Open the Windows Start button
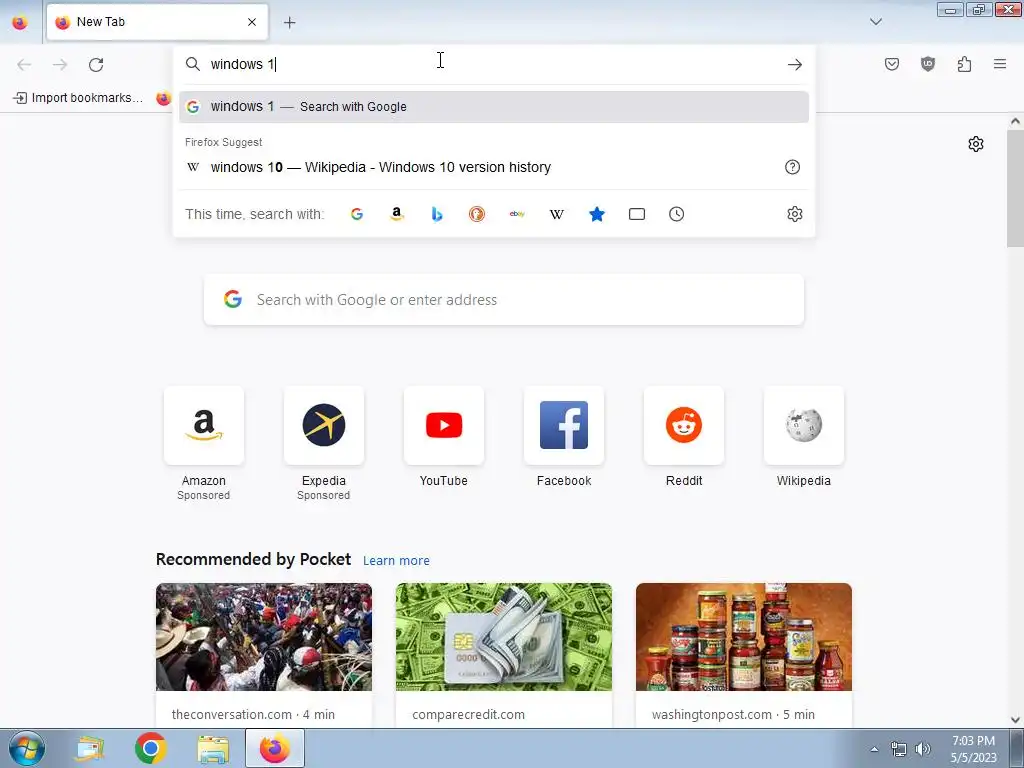This screenshot has height=768, width=1024. tap(27, 748)
